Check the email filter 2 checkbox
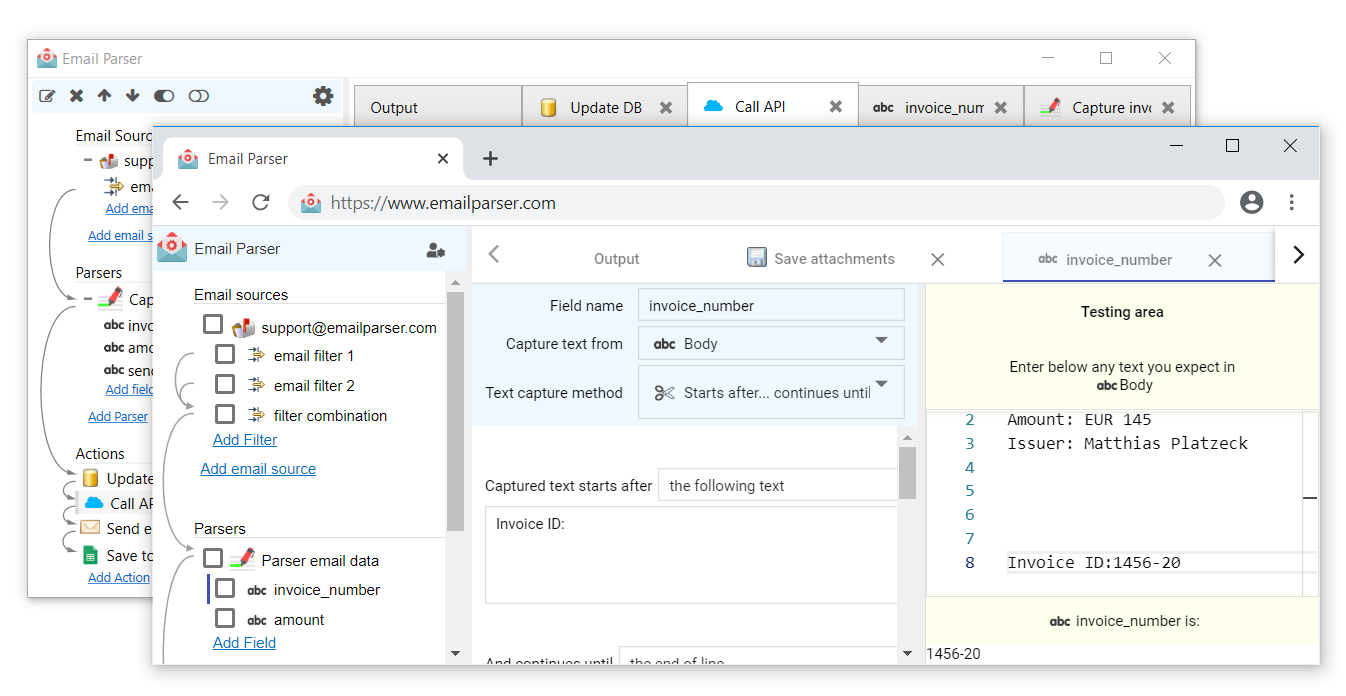1346x696 pixels. click(x=225, y=384)
